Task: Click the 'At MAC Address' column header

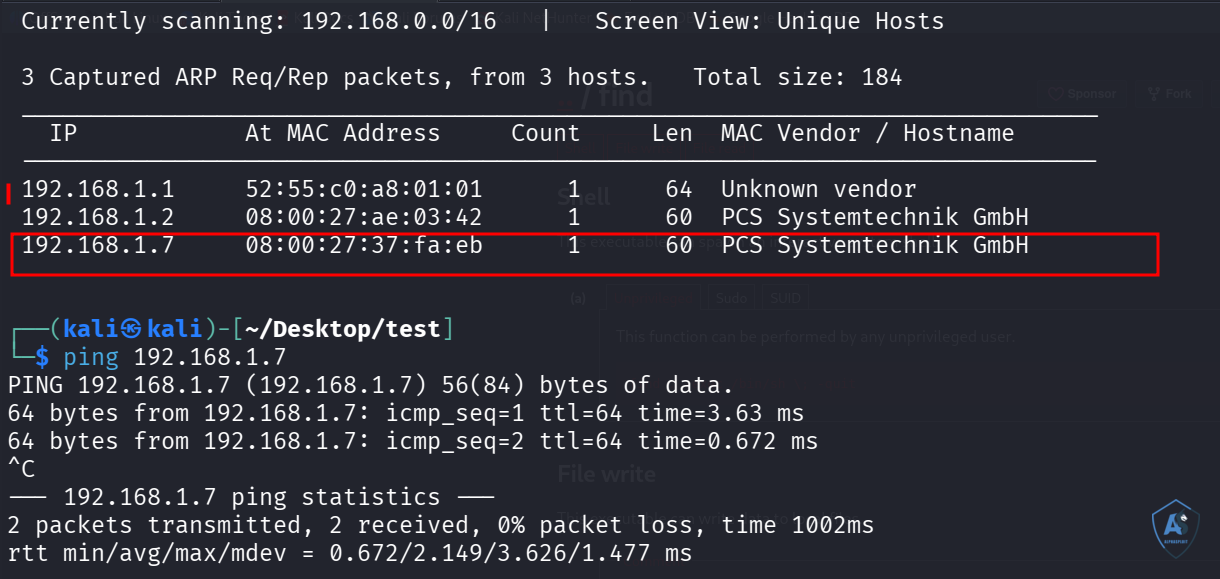Action: coord(343,133)
